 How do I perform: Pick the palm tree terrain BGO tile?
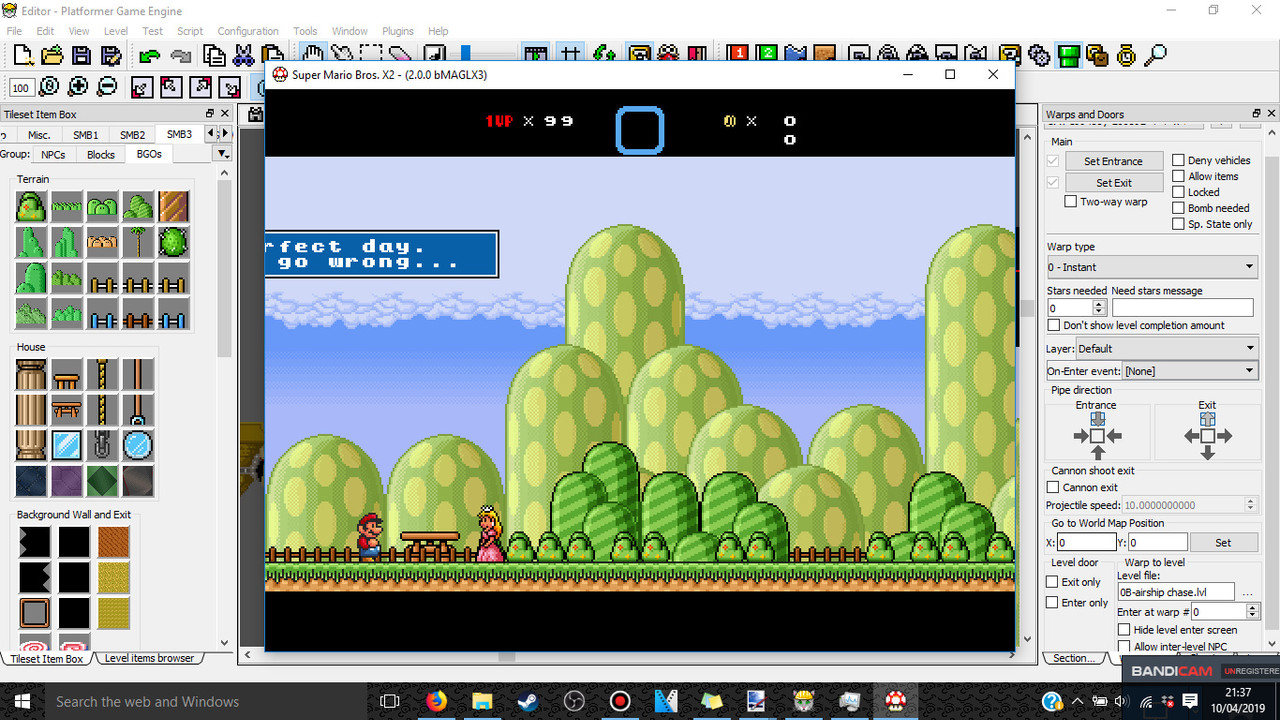138,242
